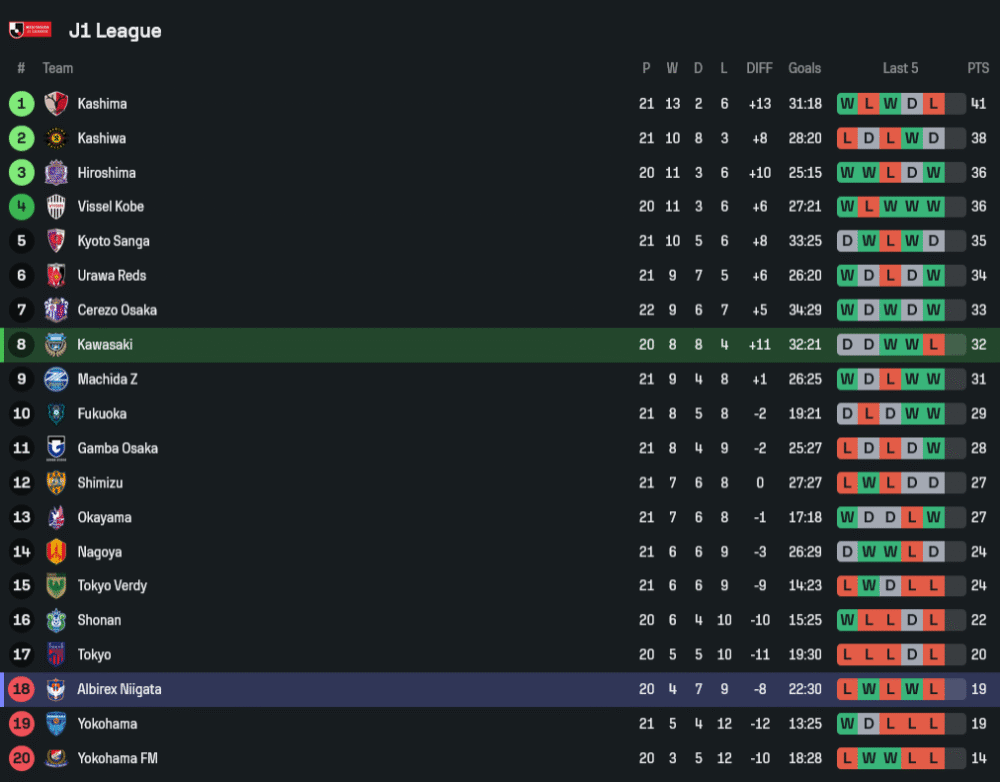Image resolution: width=1000 pixels, height=782 pixels.
Task: Open Hiroshima team link
Action: pyautogui.click(x=106, y=173)
